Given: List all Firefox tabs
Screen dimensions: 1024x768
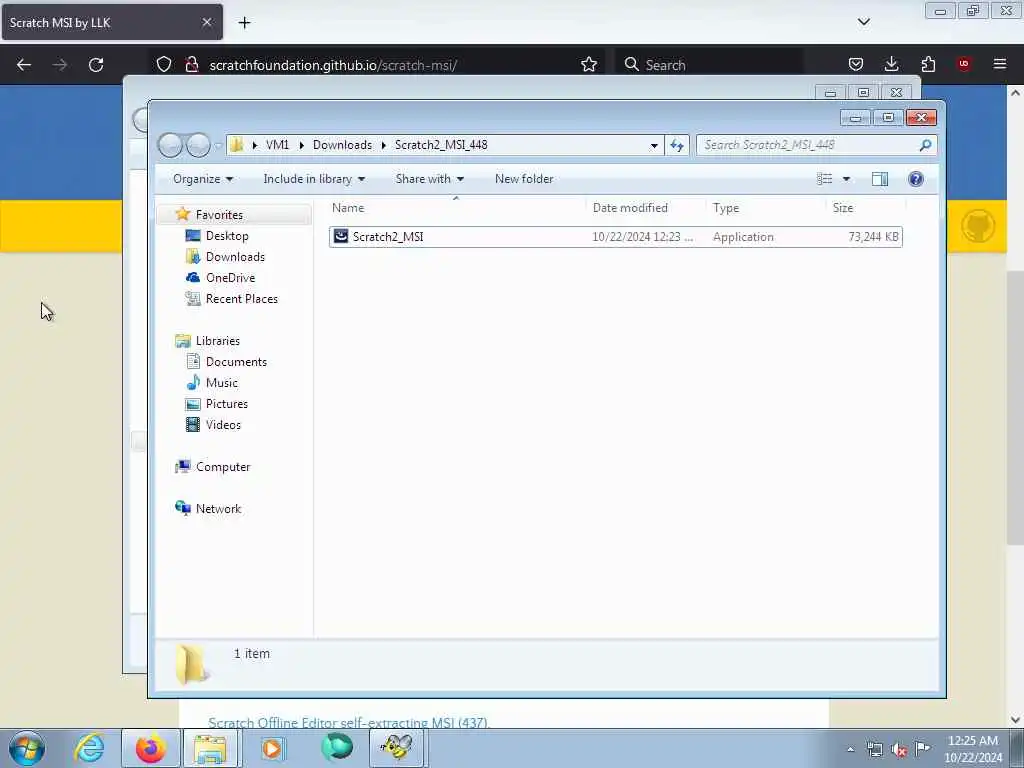Looking at the screenshot, I should click(x=863, y=22).
